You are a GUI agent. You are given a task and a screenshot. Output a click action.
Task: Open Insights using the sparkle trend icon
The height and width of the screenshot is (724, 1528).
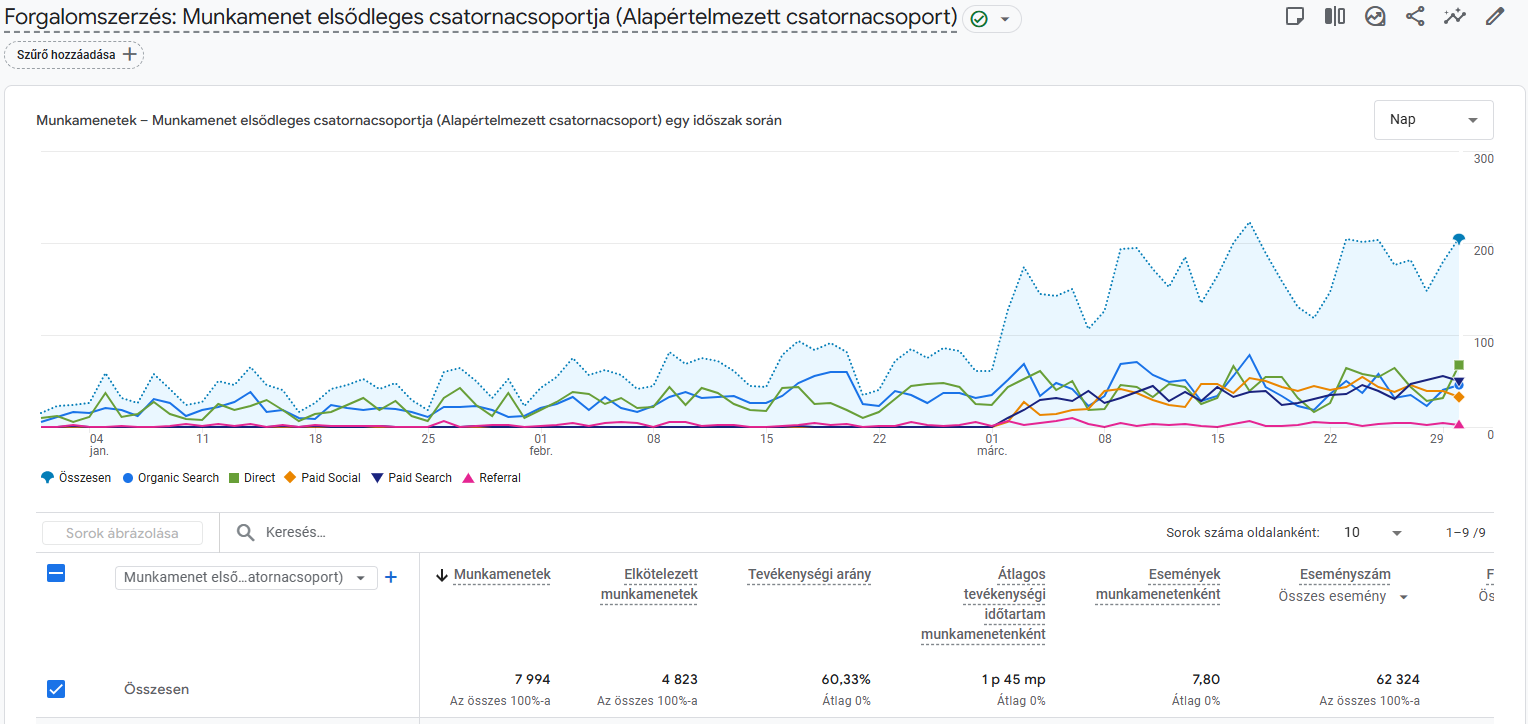(1455, 16)
